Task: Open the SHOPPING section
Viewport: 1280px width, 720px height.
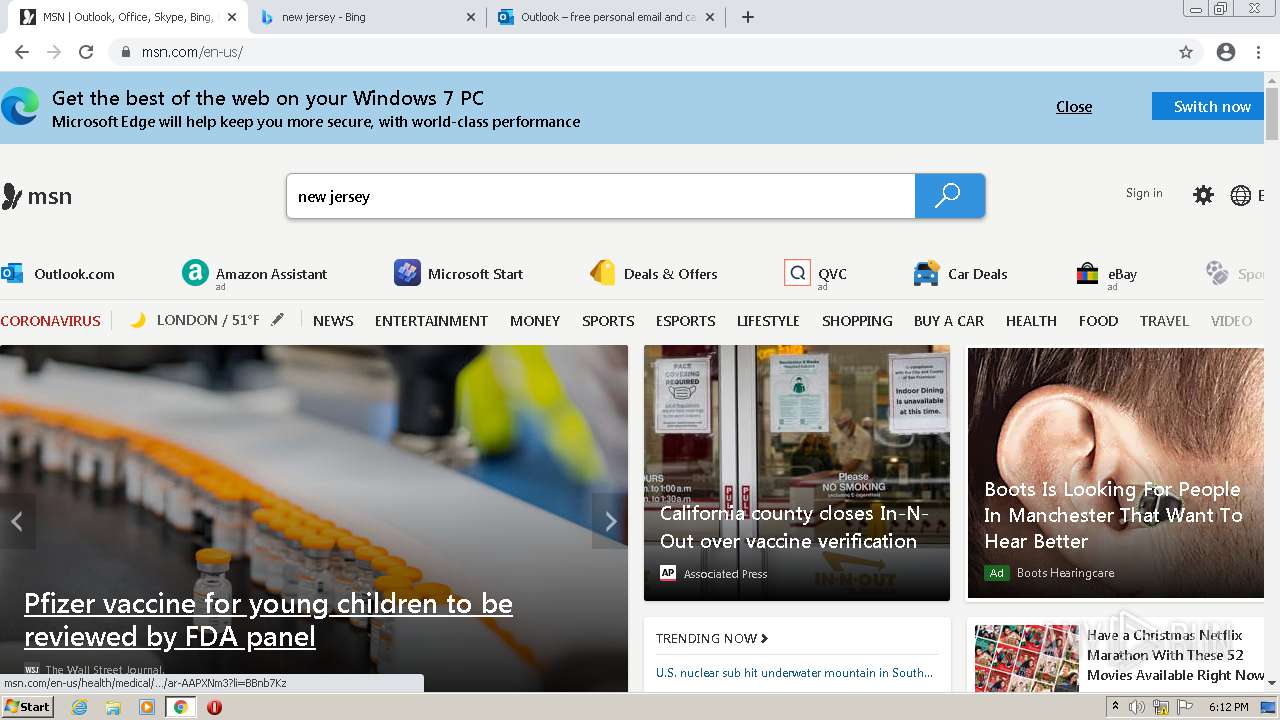Action: [x=857, y=321]
